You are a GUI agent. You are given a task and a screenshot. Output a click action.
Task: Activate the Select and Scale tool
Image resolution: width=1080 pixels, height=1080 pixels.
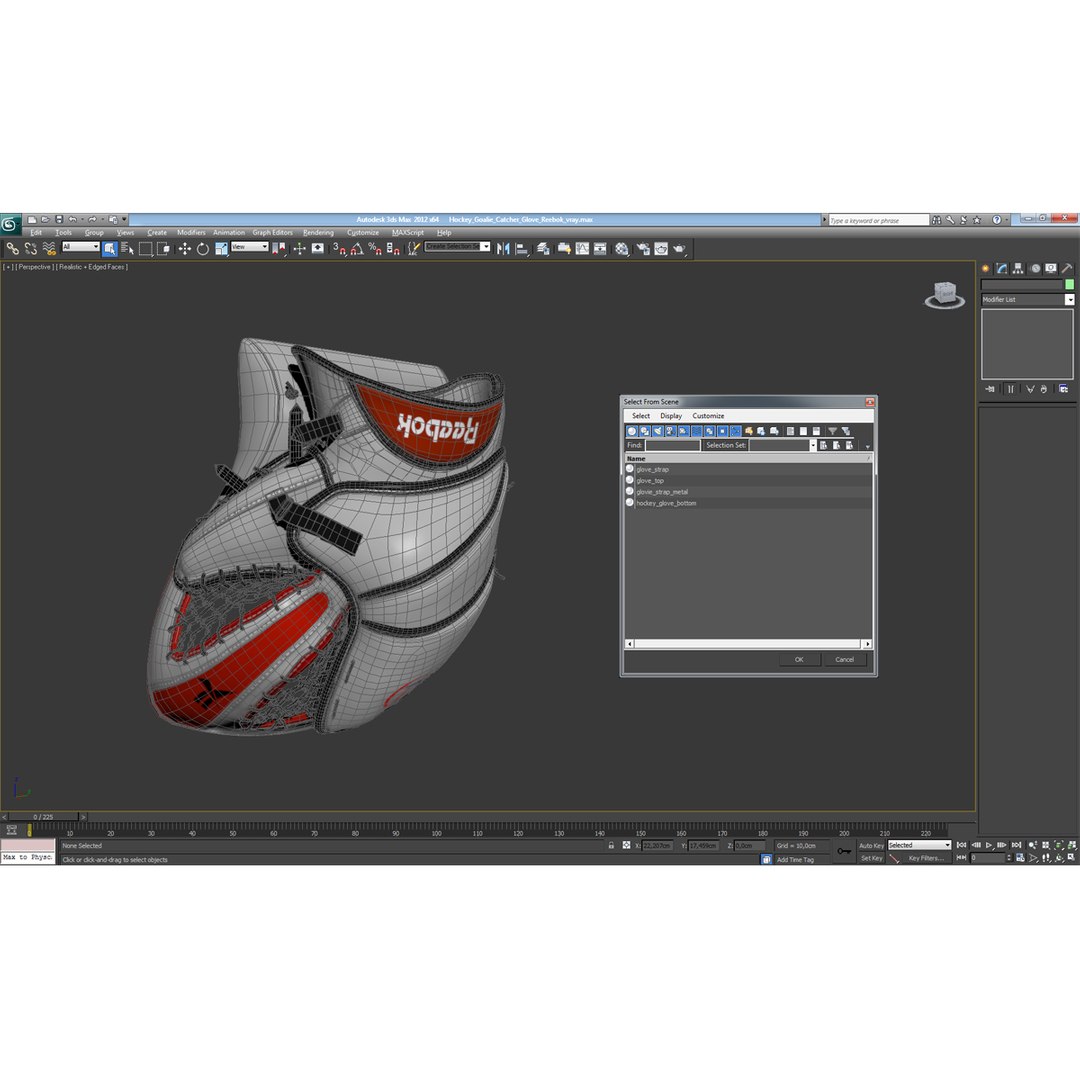pyautogui.click(x=221, y=249)
